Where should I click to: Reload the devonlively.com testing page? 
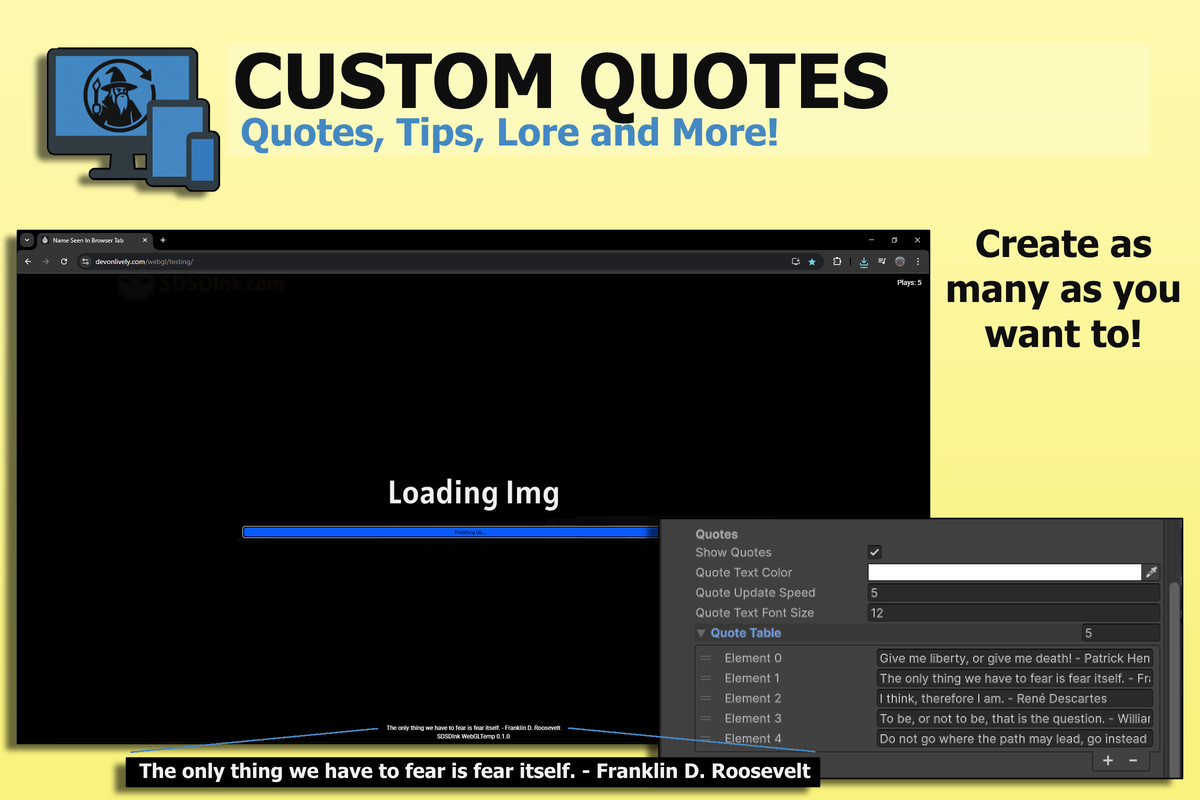(62, 261)
